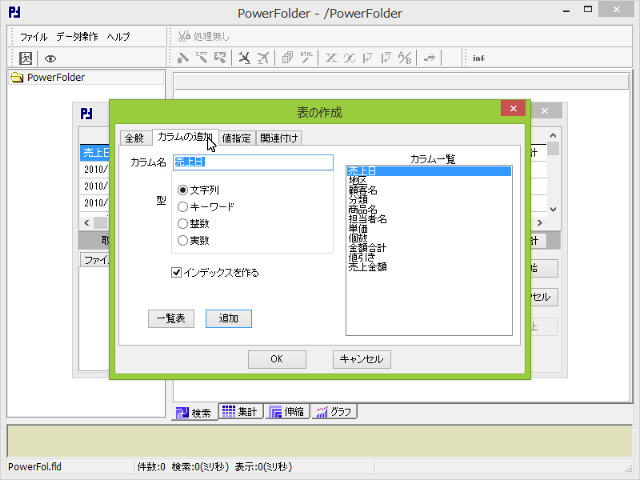
Task: Click the 図 icon in the left toolbar
Action: 26,58
